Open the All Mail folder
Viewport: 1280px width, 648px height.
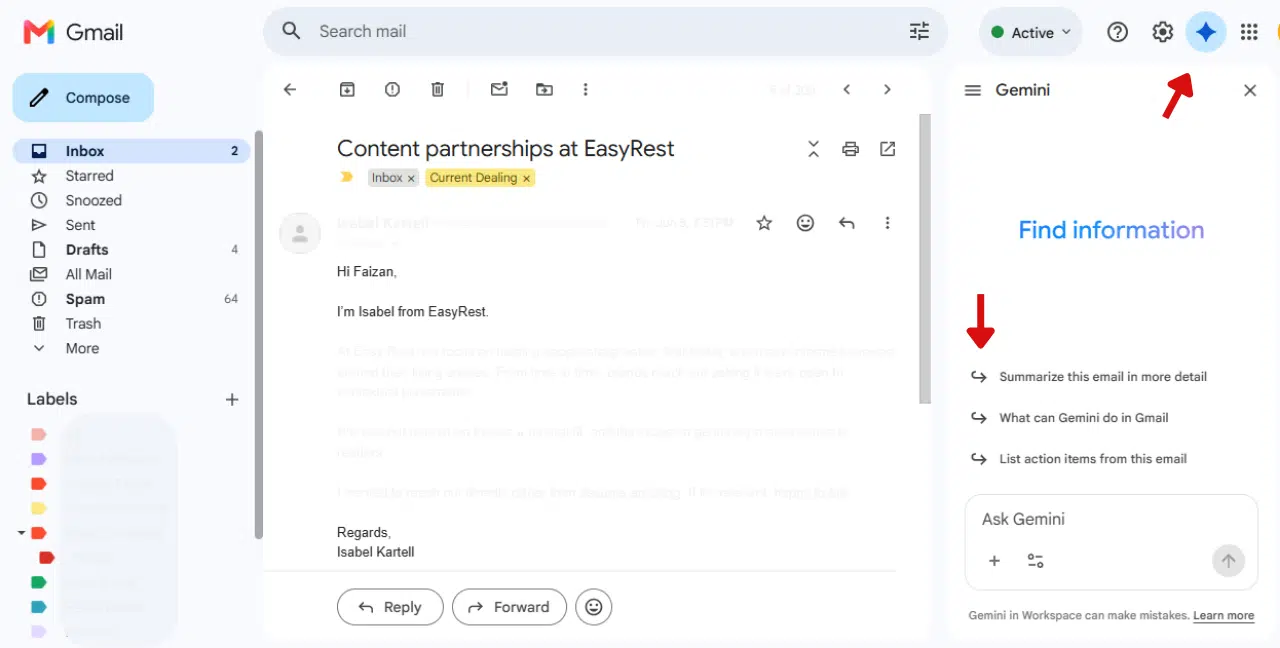(131, 274)
